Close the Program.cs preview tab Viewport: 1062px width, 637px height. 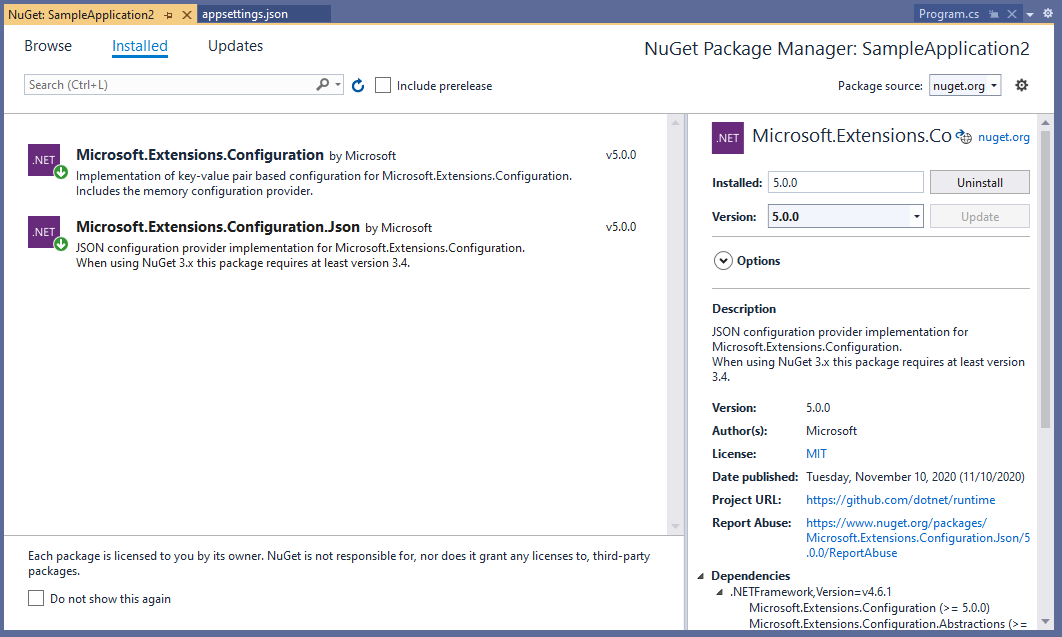pos(1012,14)
